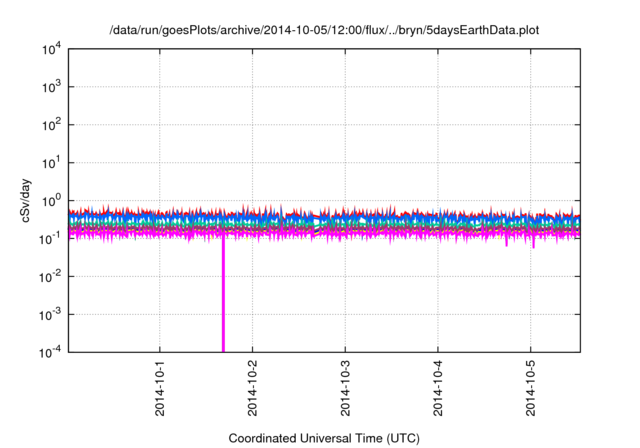Click the 10^4 y-axis tick label
The width and height of the screenshot is (640, 448).
52,49
